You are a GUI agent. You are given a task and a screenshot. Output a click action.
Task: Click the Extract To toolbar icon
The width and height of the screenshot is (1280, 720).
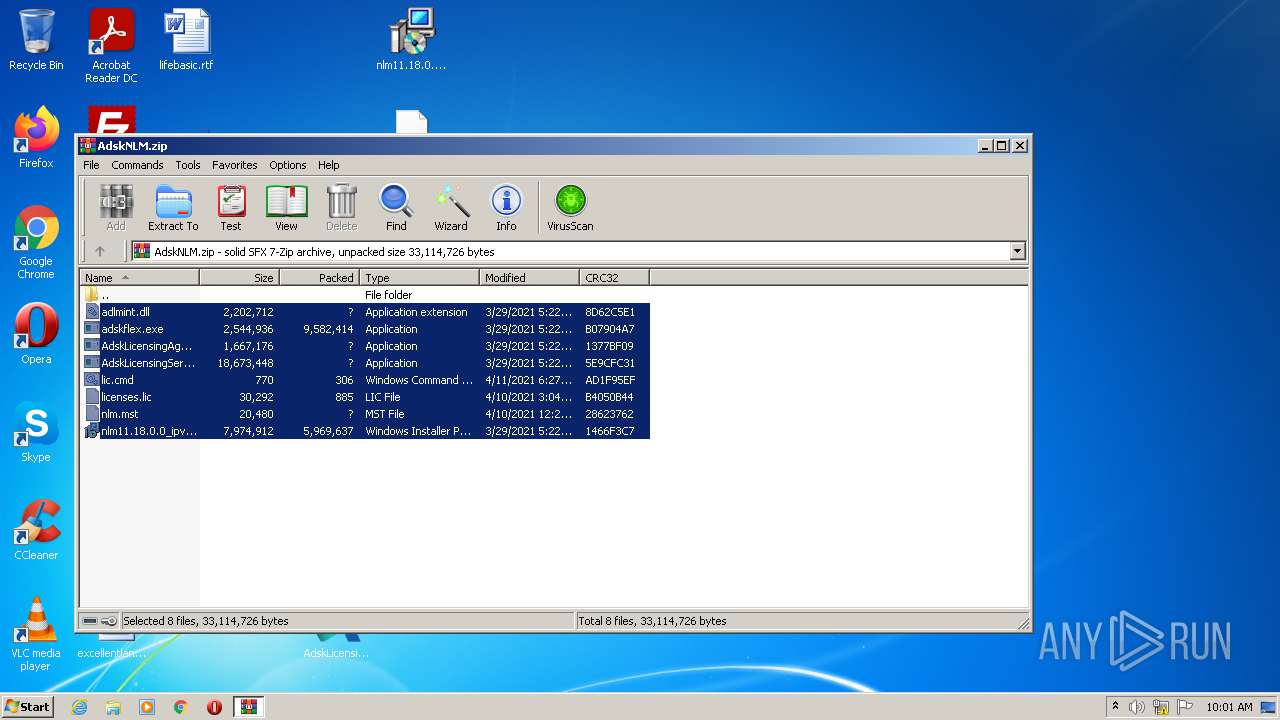pyautogui.click(x=173, y=208)
